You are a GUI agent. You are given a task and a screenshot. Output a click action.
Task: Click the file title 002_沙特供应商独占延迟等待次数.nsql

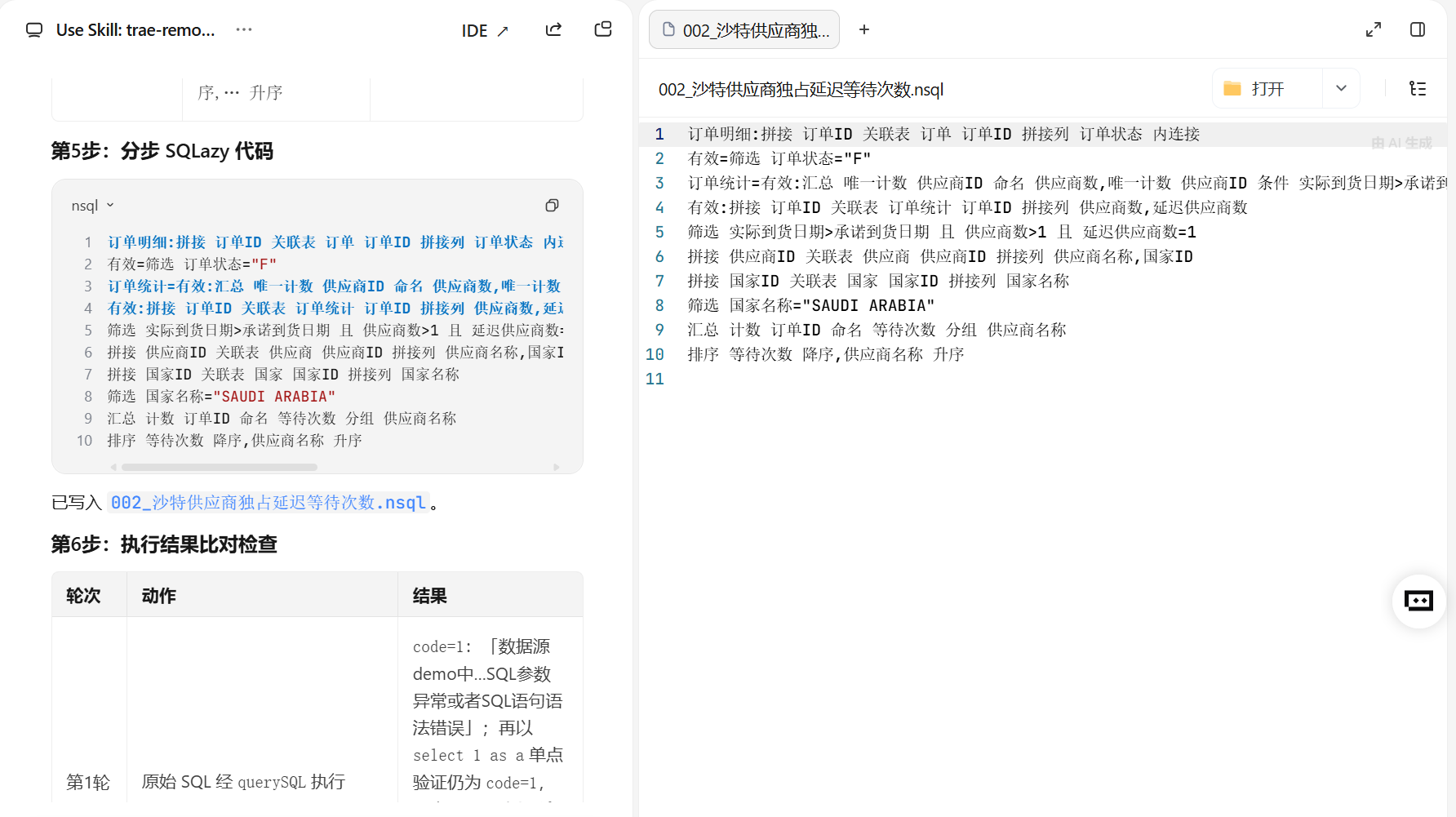pos(801,90)
